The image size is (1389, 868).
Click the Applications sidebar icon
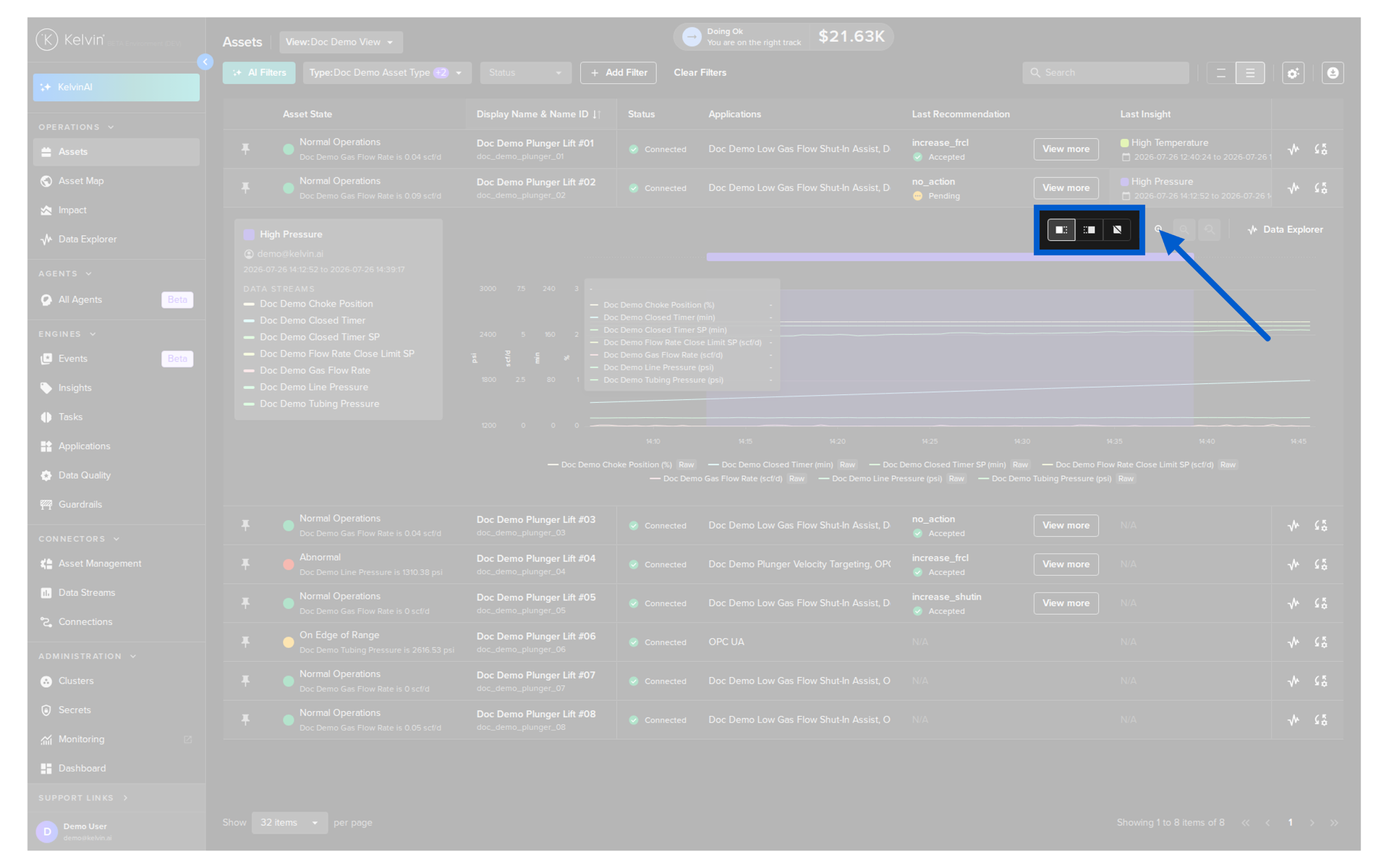tap(46, 446)
